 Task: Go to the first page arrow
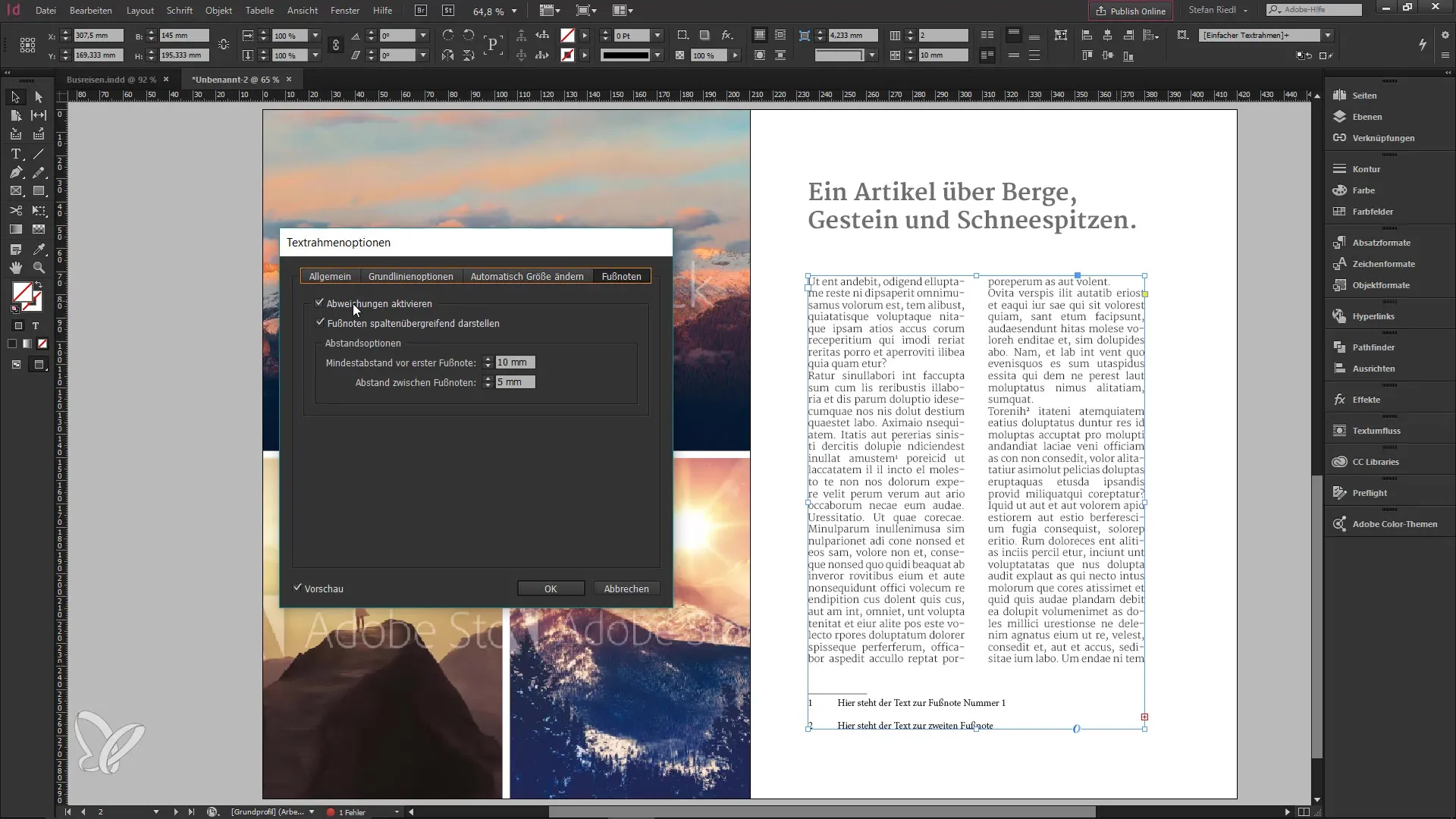(67, 812)
